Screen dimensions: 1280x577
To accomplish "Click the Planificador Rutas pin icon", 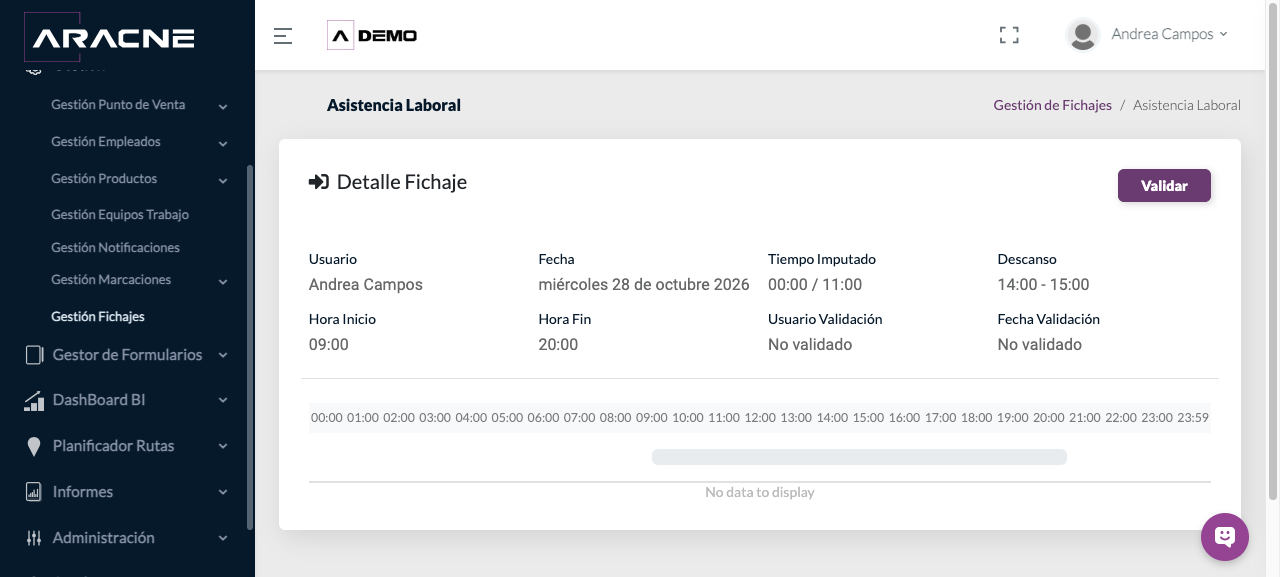I will [34, 446].
